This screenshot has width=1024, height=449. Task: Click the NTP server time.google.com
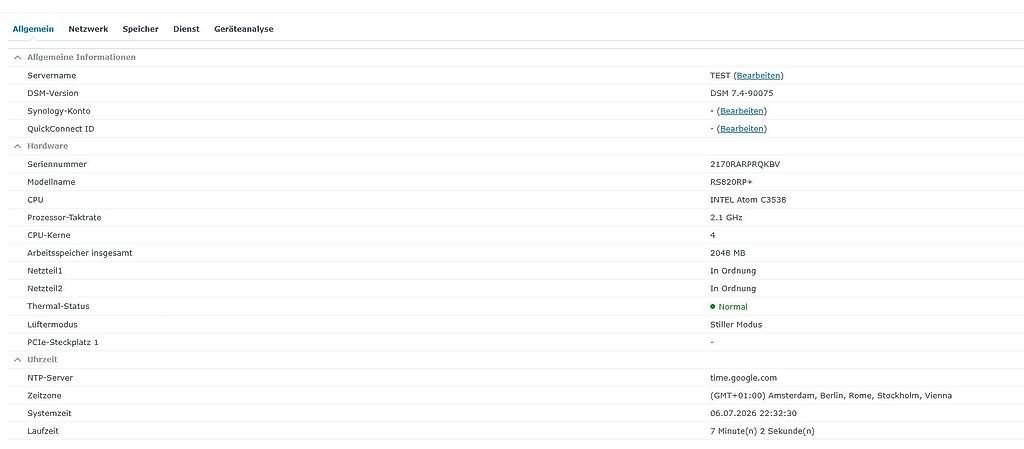(x=743, y=378)
